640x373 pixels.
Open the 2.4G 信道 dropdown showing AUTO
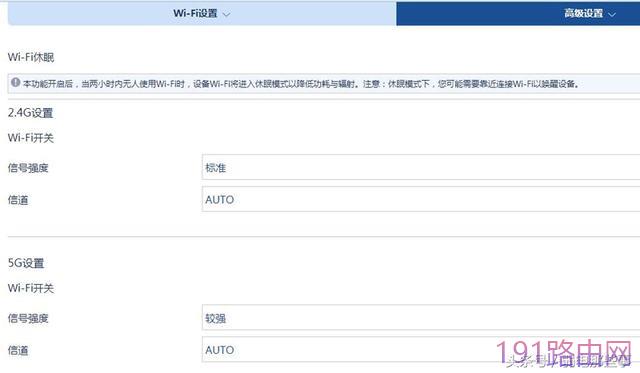421,199
